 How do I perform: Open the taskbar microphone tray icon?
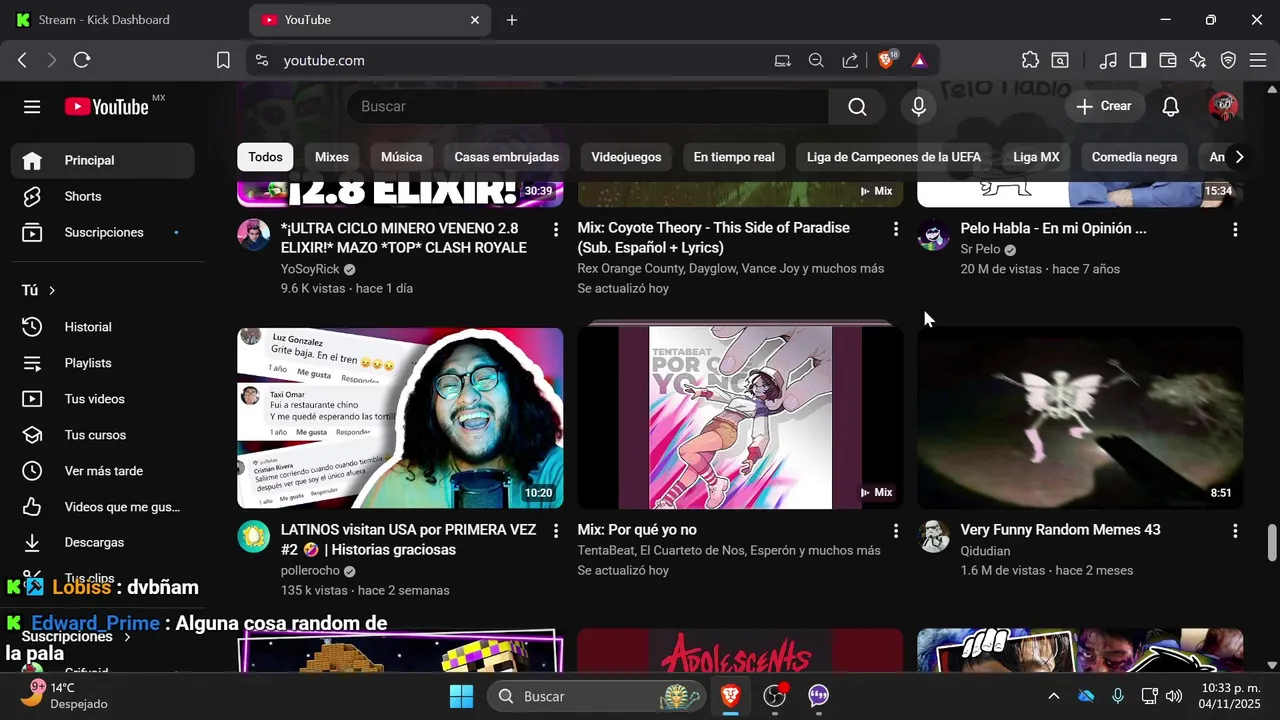[1118, 696]
